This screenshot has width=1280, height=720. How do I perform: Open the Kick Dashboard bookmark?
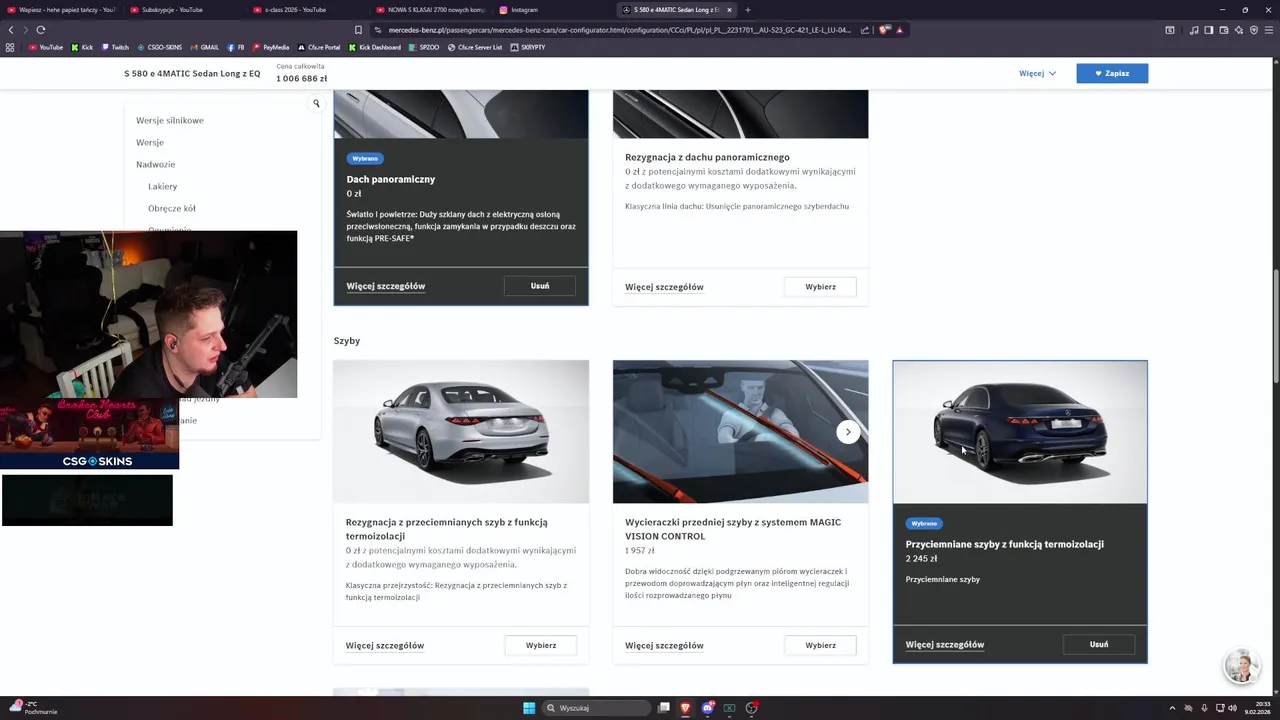click(x=374, y=47)
